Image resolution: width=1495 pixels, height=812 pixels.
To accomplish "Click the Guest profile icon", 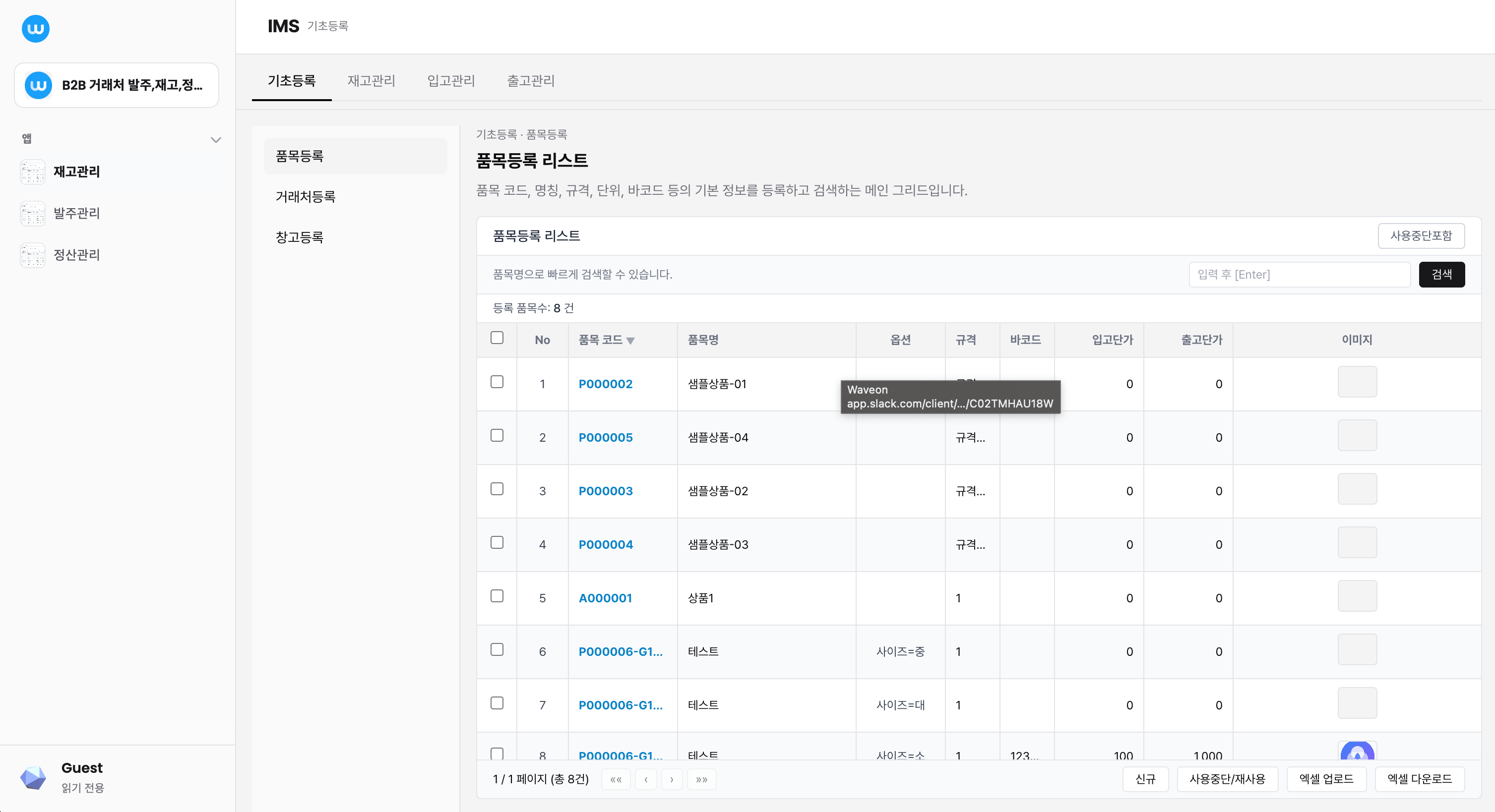I will [33, 777].
